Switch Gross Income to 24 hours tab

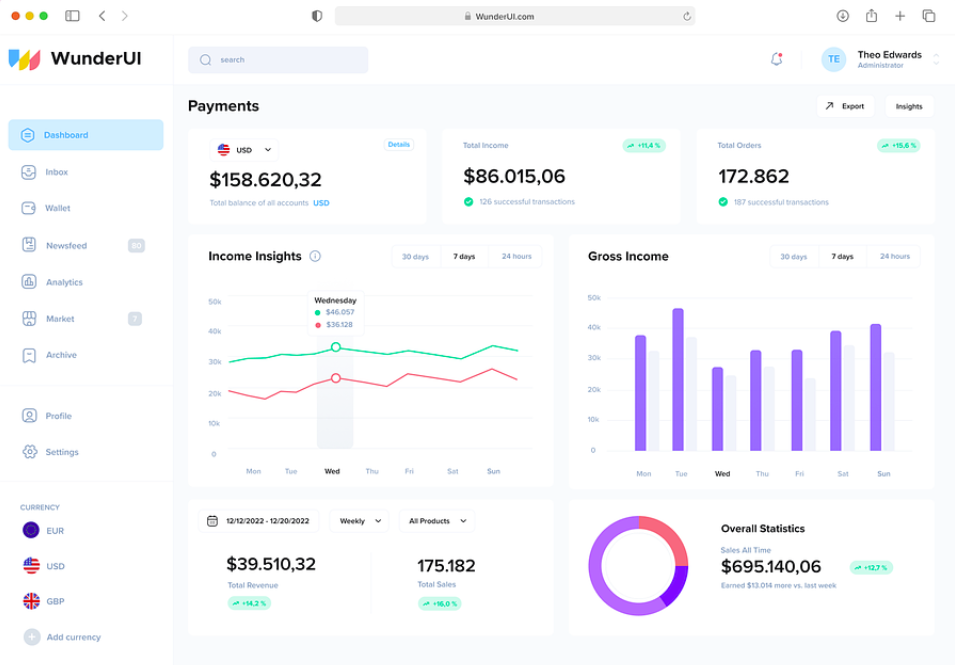point(895,257)
